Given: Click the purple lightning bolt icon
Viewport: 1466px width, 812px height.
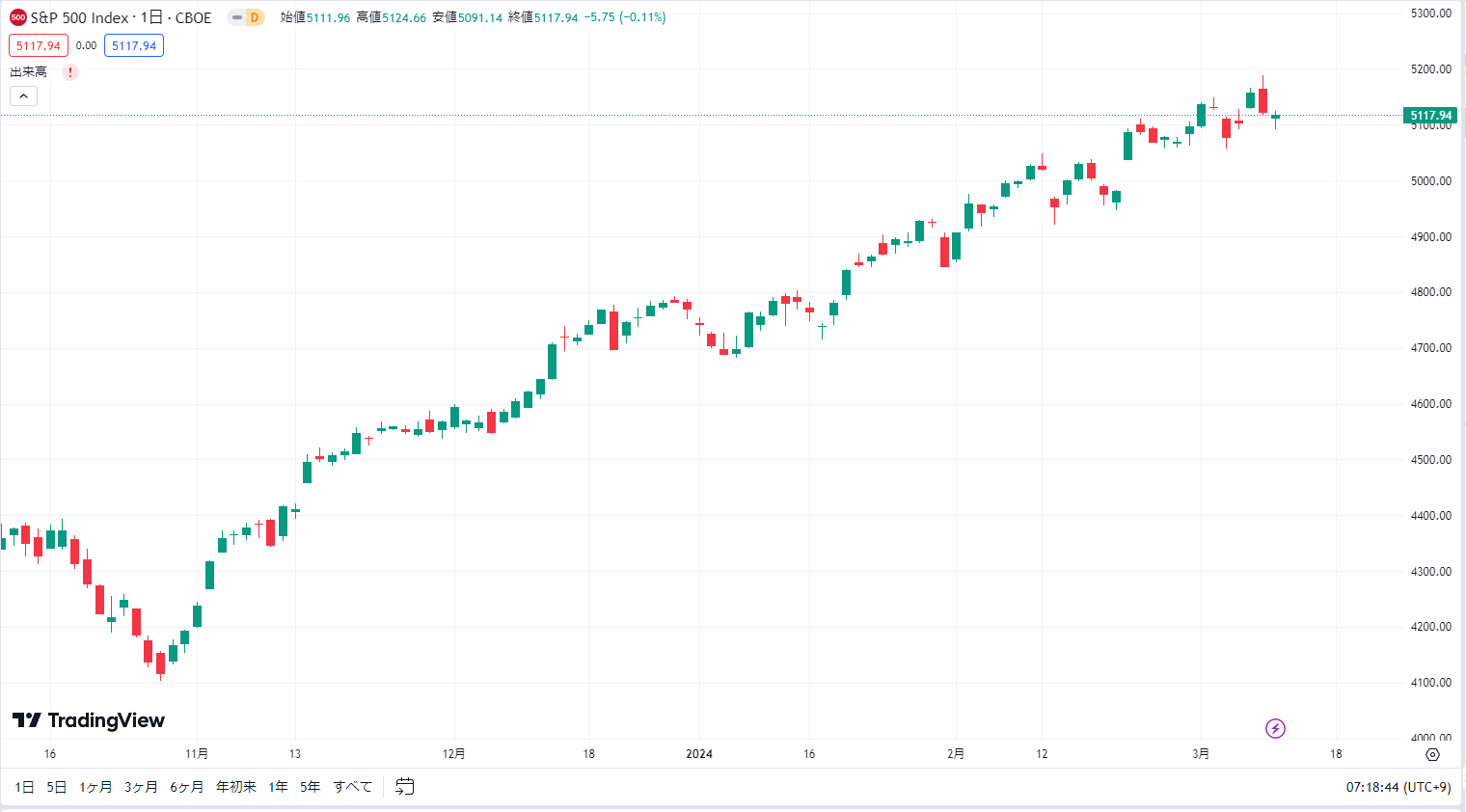Looking at the screenshot, I should point(1275,728).
